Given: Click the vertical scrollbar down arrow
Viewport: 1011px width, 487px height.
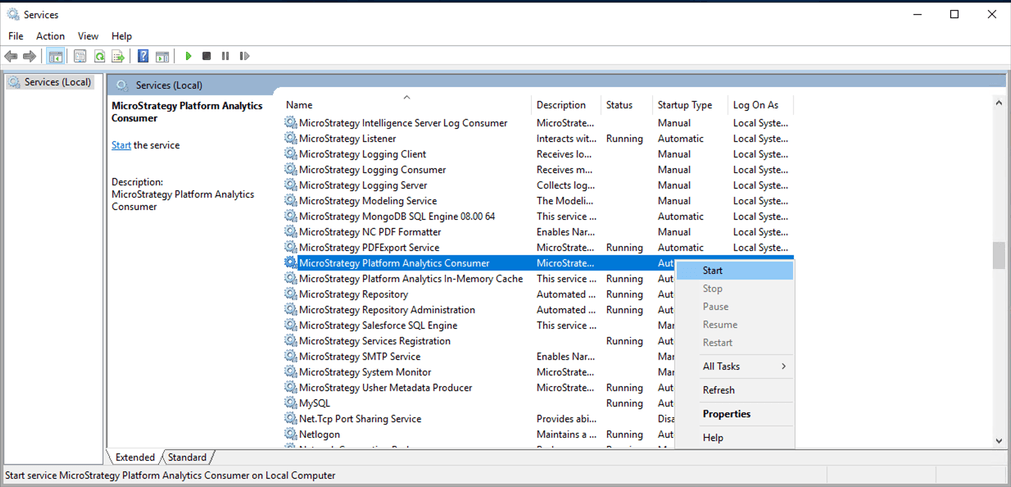Looking at the screenshot, I should [x=999, y=440].
